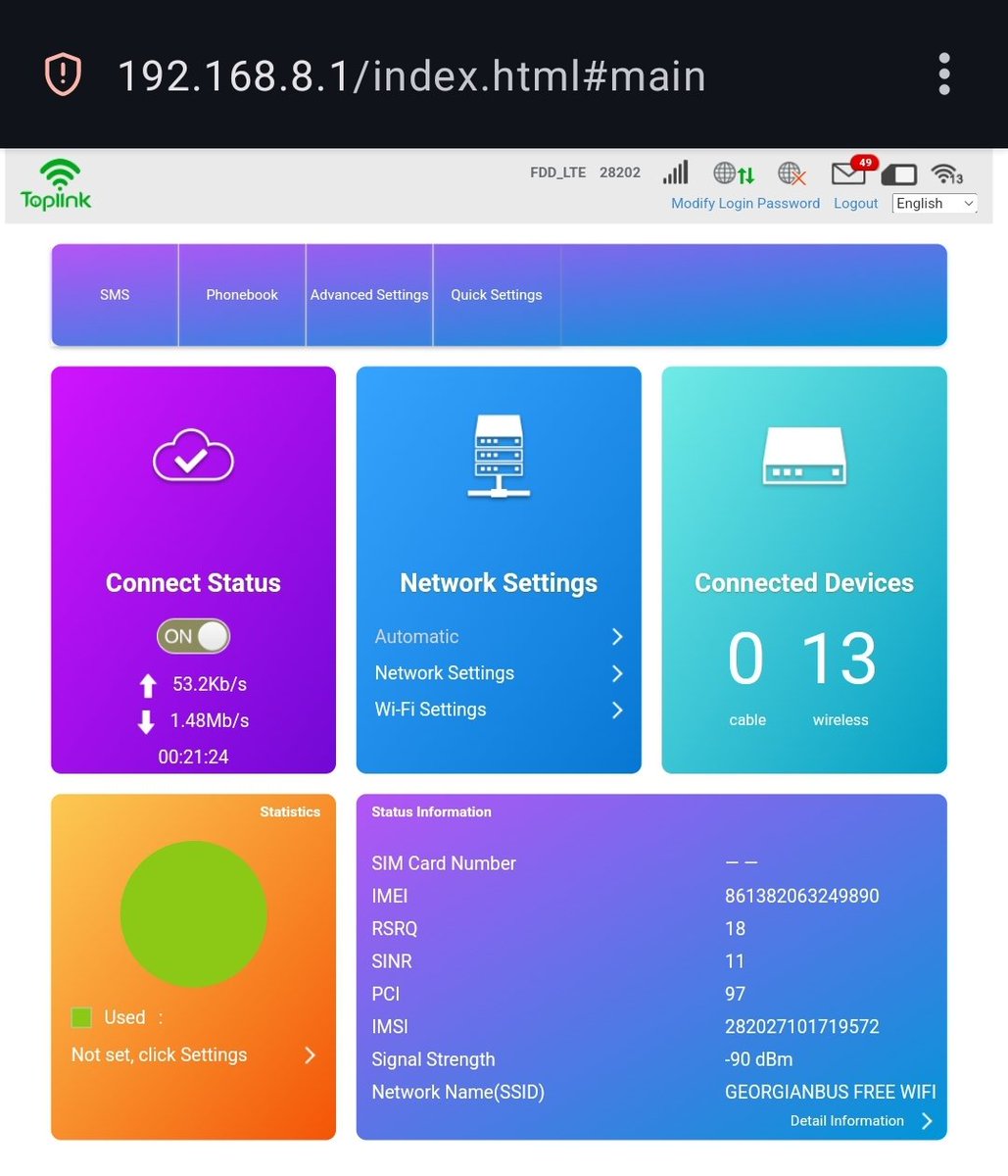This screenshot has width=1008, height=1176.
Task: Click the Toplink logo
Action: click(x=56, y=184)
